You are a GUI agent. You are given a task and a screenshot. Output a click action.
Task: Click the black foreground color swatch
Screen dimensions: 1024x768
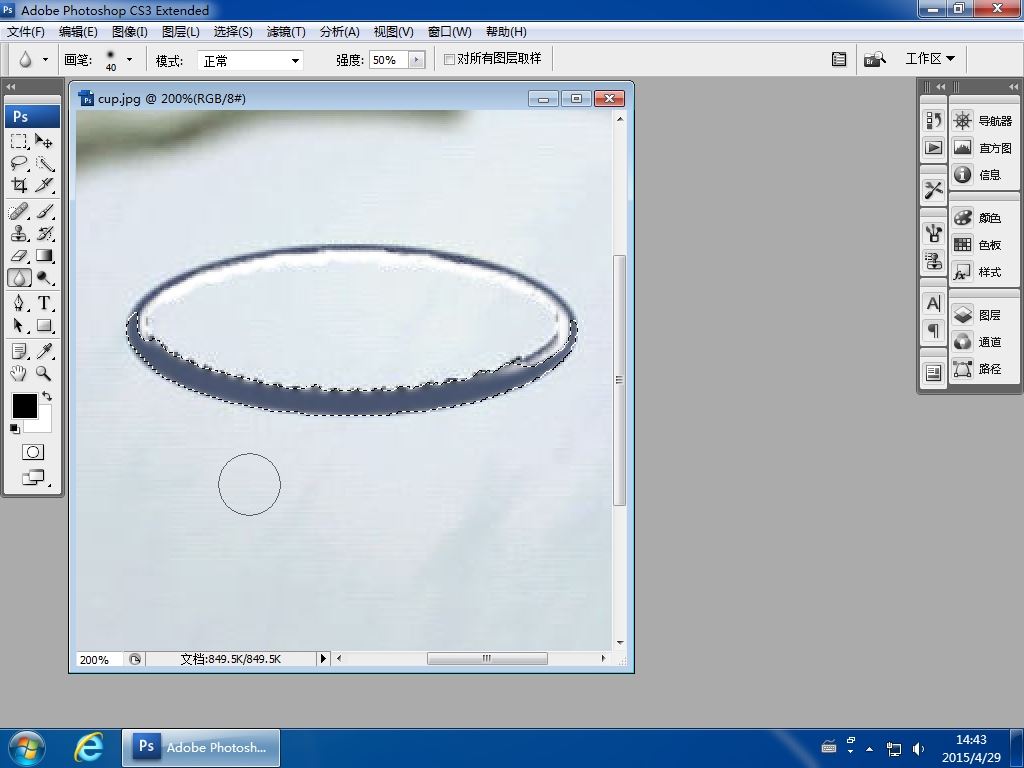tap(23, 405)
